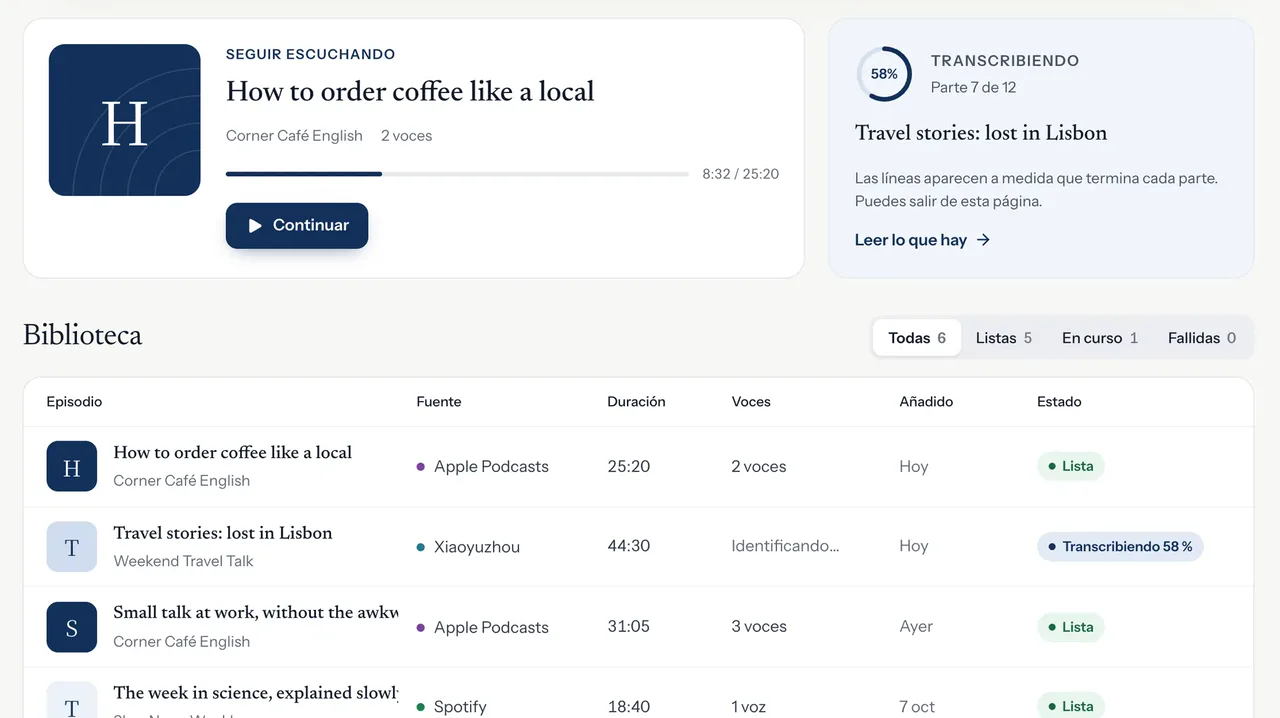The image size is (1280, 718).
Task: Open the Fallidas 0 tab
Action: pyautogui.click(x=1202, y=338)
